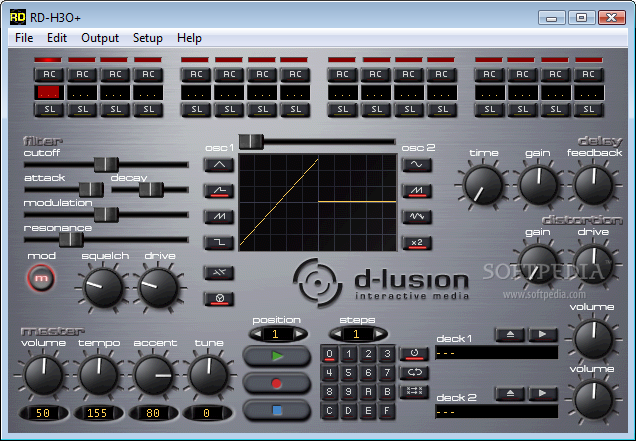Click the circular reset icon beside the keypad
This screenshot has height=441, width=636.
414,354
